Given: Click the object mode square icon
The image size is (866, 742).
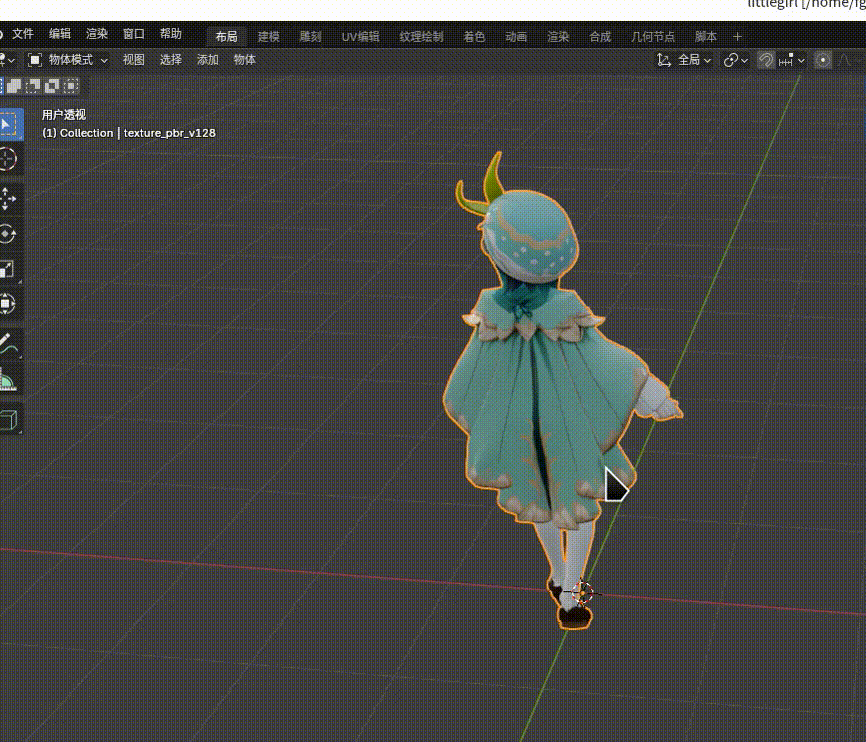Looking at the screenshot, I should click(x=35, y=60).
